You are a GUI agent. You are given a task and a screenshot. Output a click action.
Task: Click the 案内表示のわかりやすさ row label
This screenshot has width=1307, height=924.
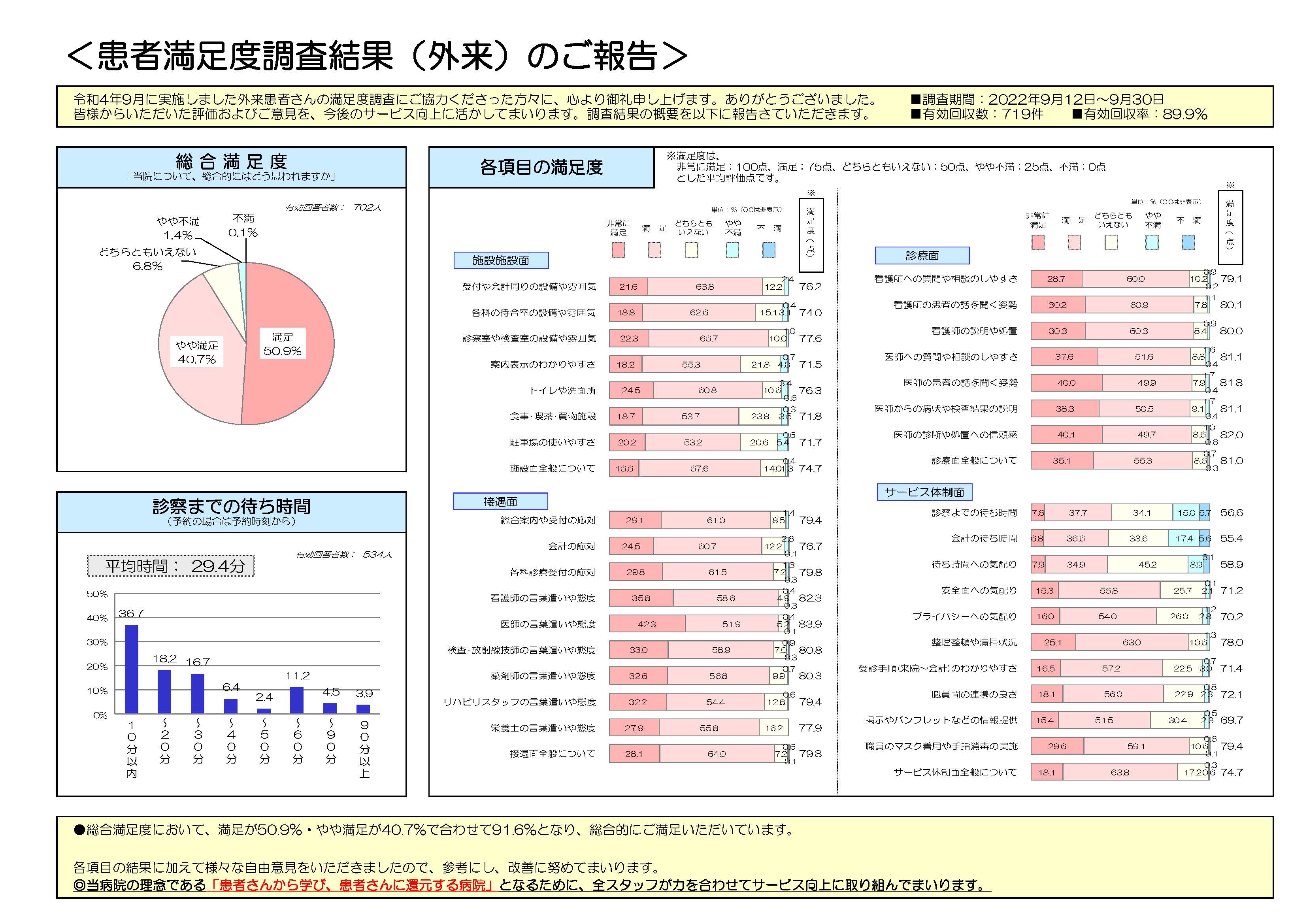pos(543,364)
